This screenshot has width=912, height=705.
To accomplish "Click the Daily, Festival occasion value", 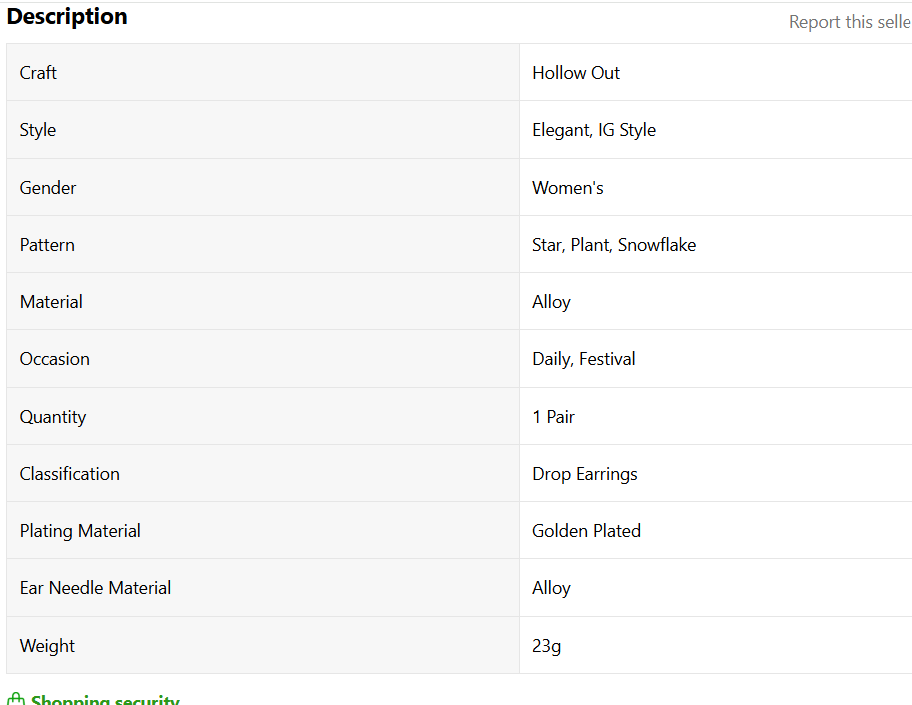I will (x=584, y=359).
